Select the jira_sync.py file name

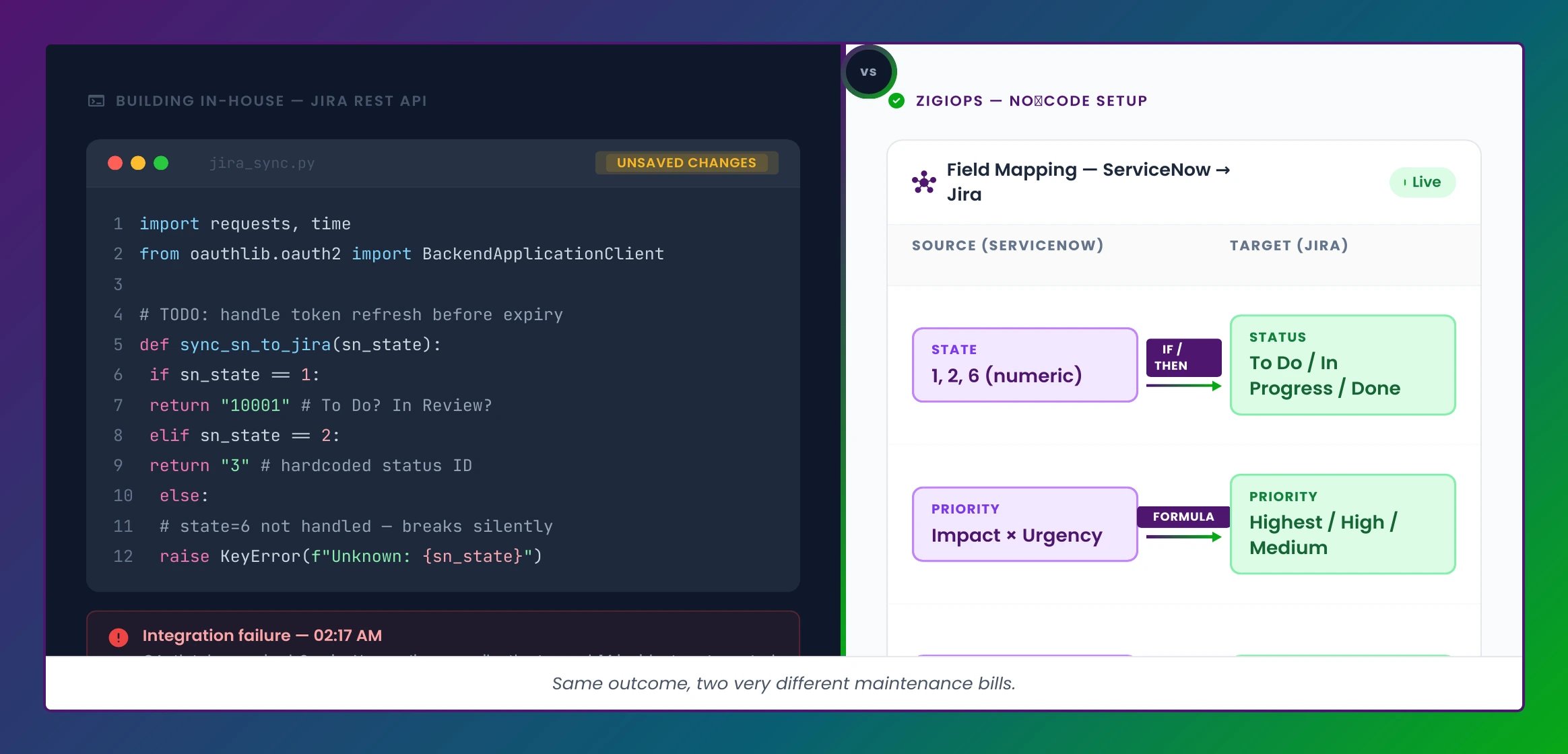point(262,163)
